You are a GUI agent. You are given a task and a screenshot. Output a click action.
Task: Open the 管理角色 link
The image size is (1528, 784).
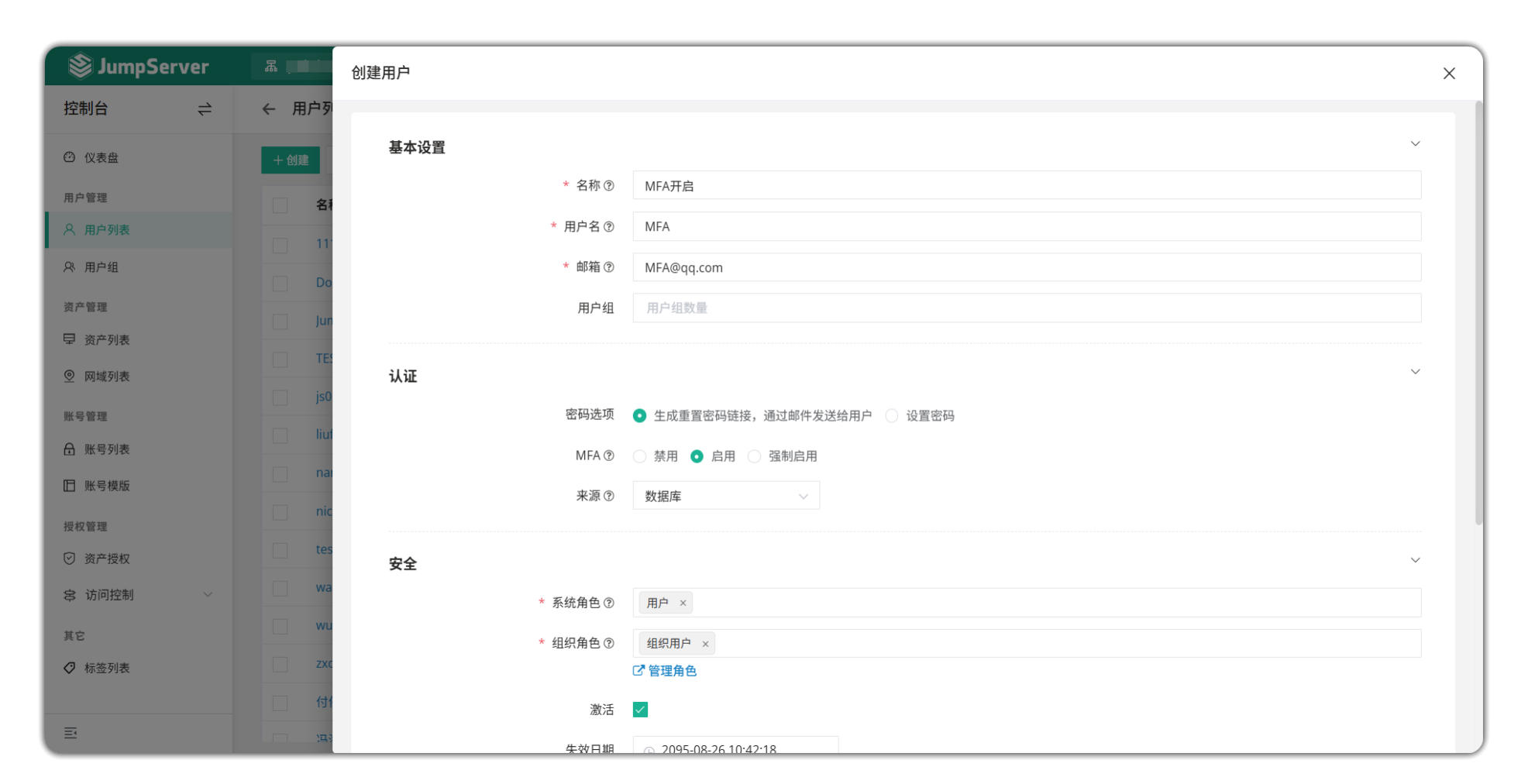click(x=666, y=671)
